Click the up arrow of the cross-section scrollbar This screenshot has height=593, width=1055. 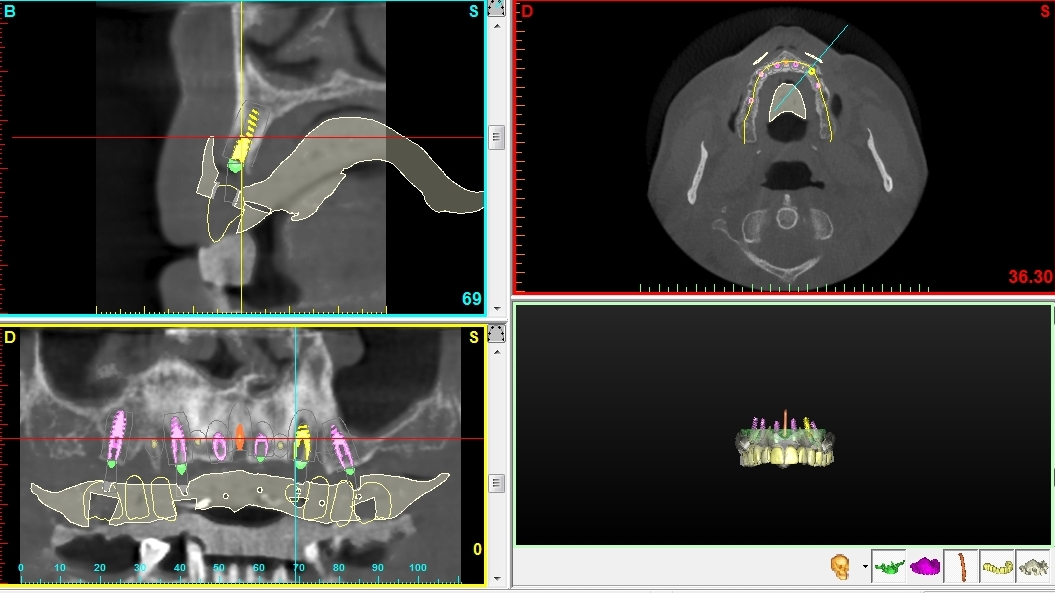(x=497, y=26)
